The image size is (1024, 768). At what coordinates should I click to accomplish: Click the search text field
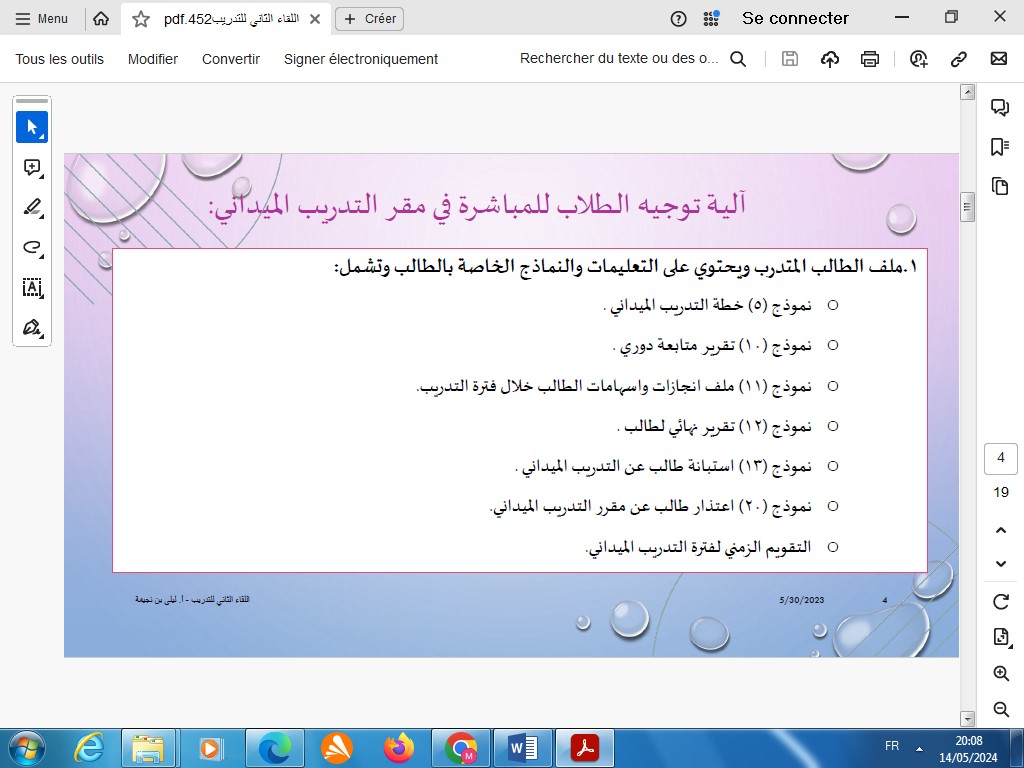tap(620, 59)
